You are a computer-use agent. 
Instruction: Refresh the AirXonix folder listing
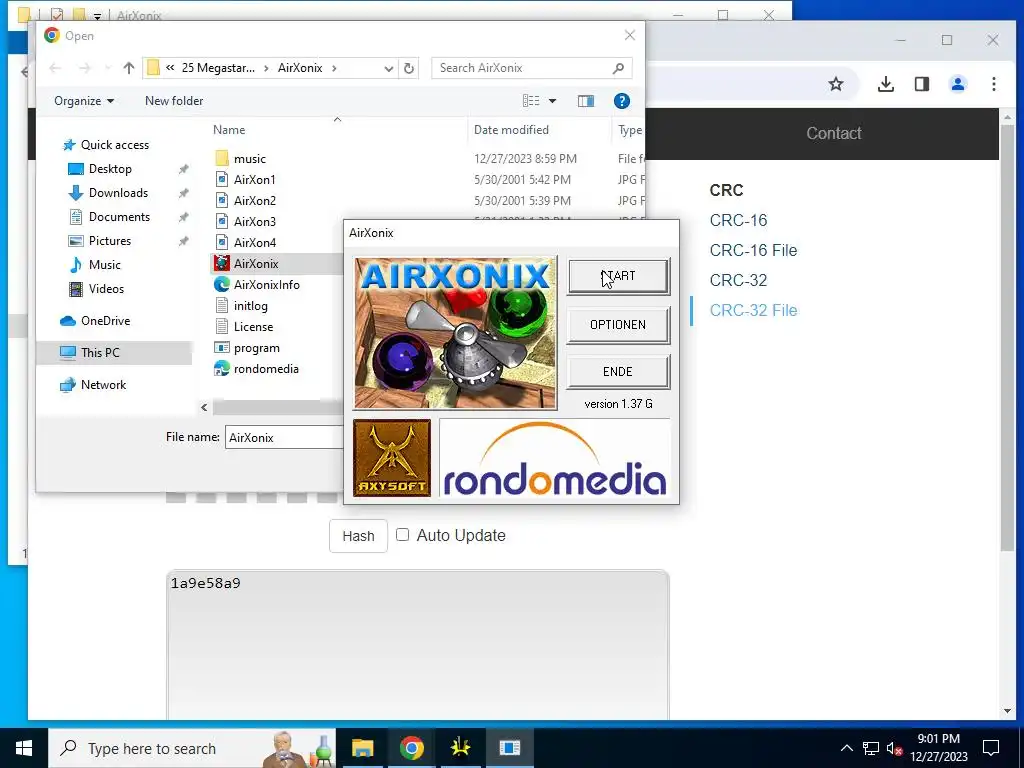[x=409, y=68]
